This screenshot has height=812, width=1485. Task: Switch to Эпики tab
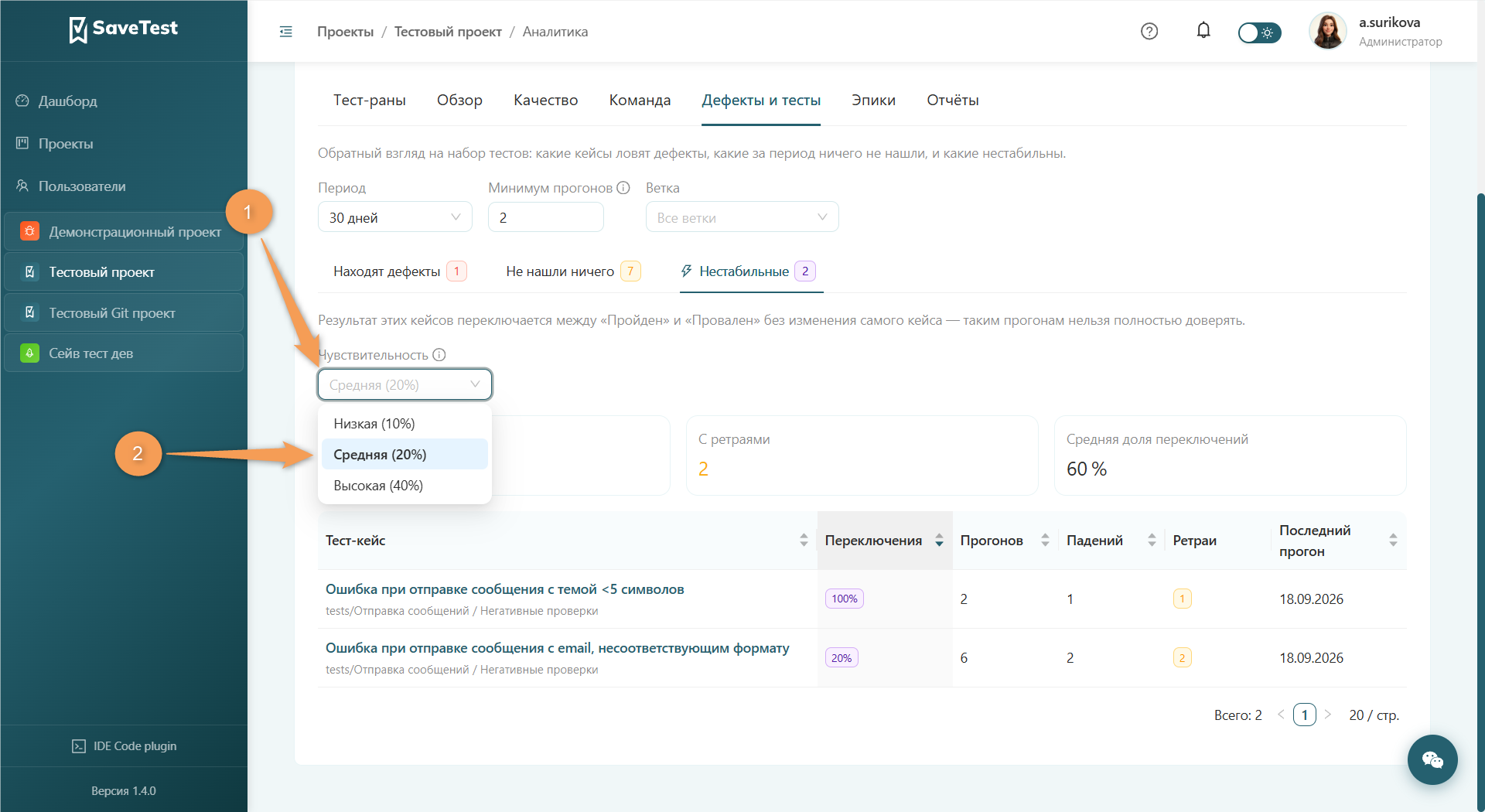(873, 101)
